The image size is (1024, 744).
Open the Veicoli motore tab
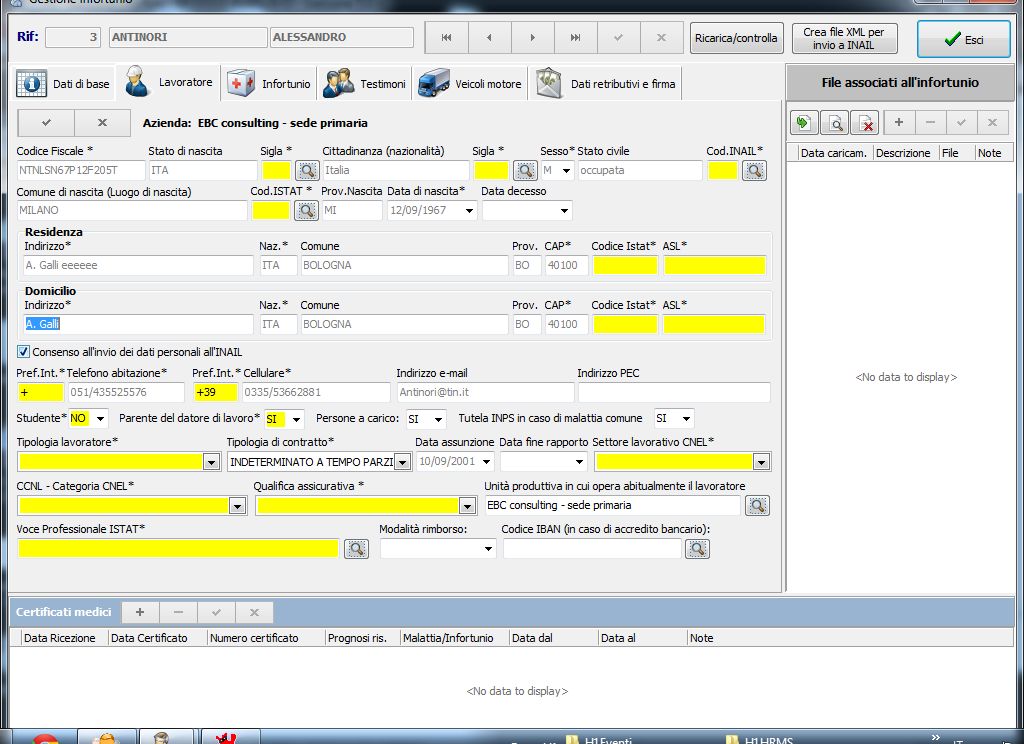470,84
